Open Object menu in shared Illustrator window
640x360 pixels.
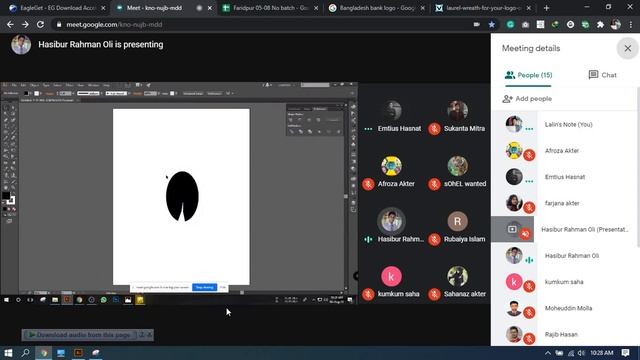point(34,85)
